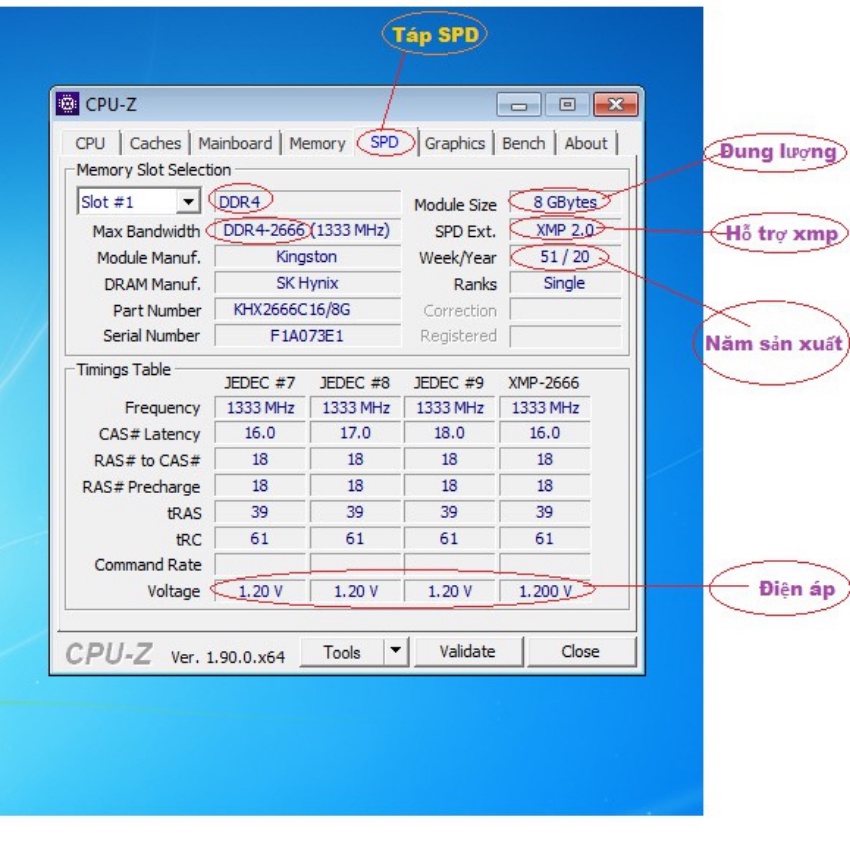Click the Tools button
The height and width of the screenshot is (850, 850).
[342, 652]
